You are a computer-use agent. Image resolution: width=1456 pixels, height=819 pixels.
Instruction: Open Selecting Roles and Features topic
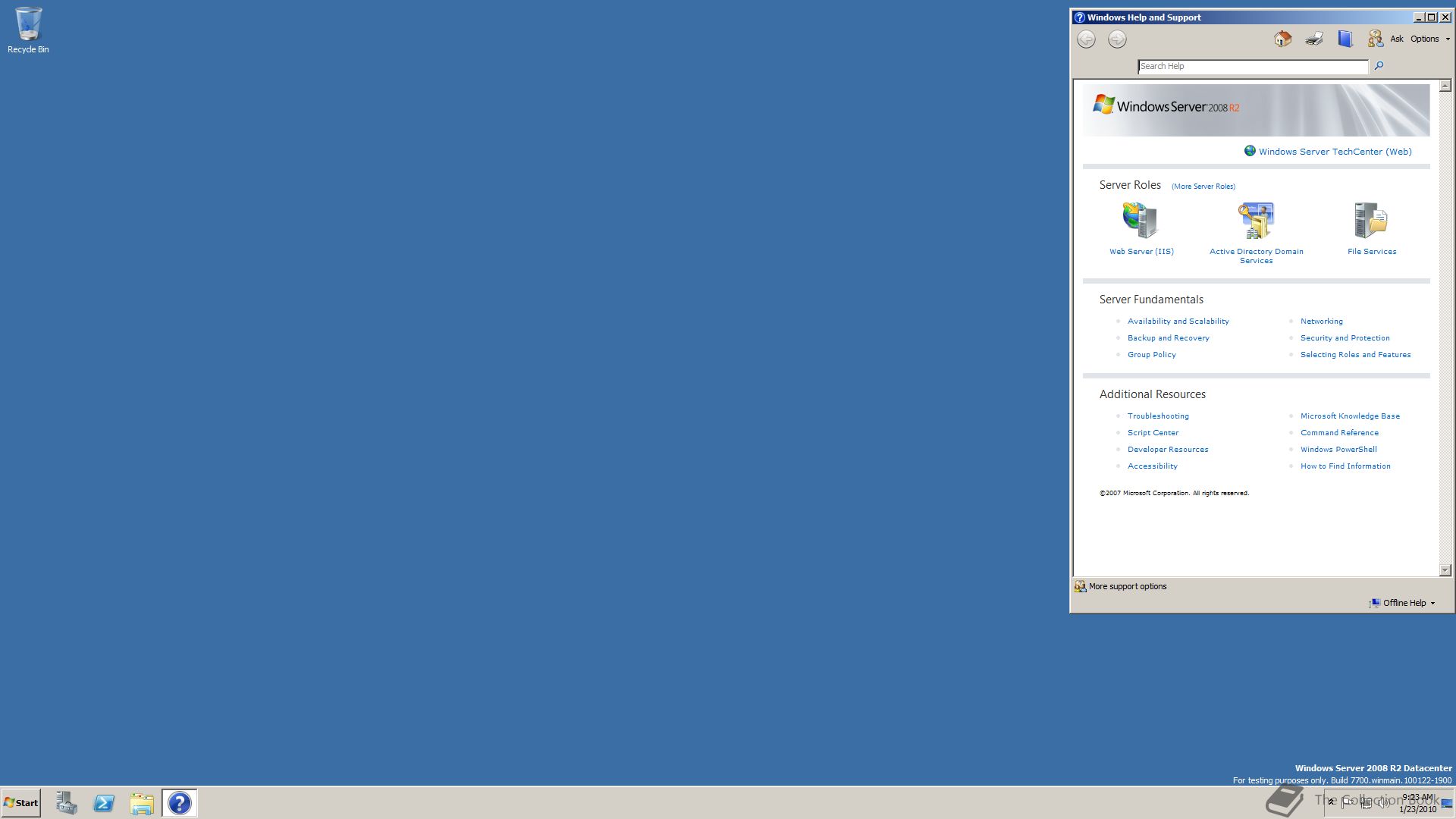pos(1355,355)
